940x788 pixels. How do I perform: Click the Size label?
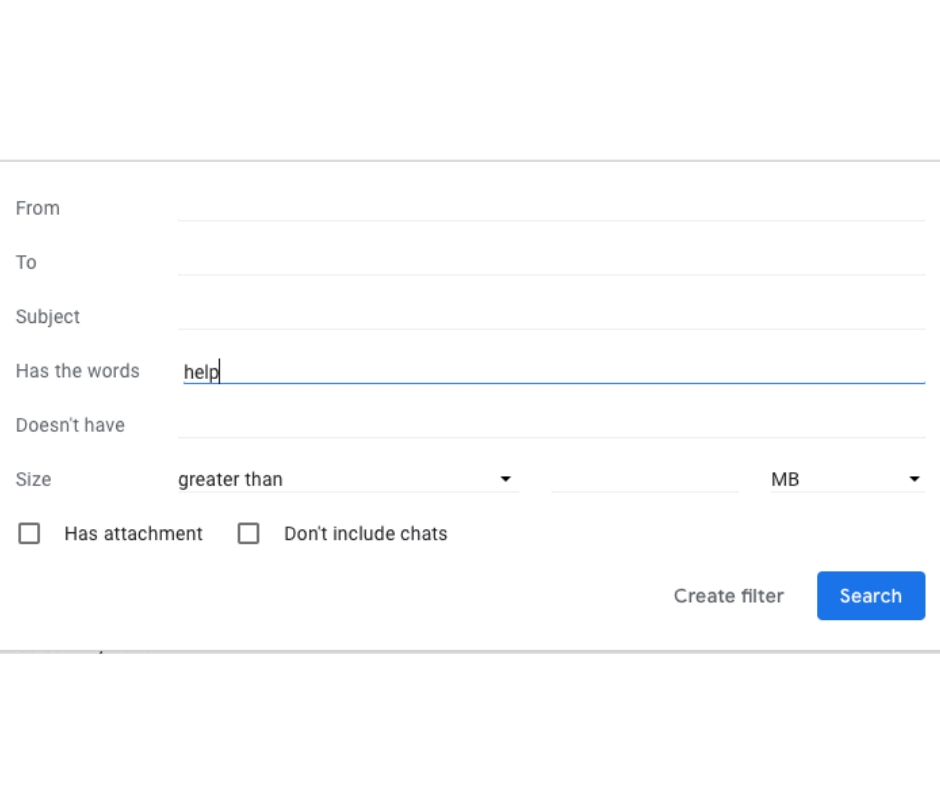tap(34, 479)
